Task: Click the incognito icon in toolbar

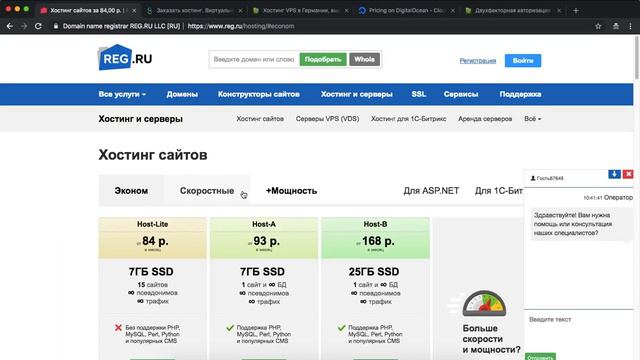Action: pos(616,26)
